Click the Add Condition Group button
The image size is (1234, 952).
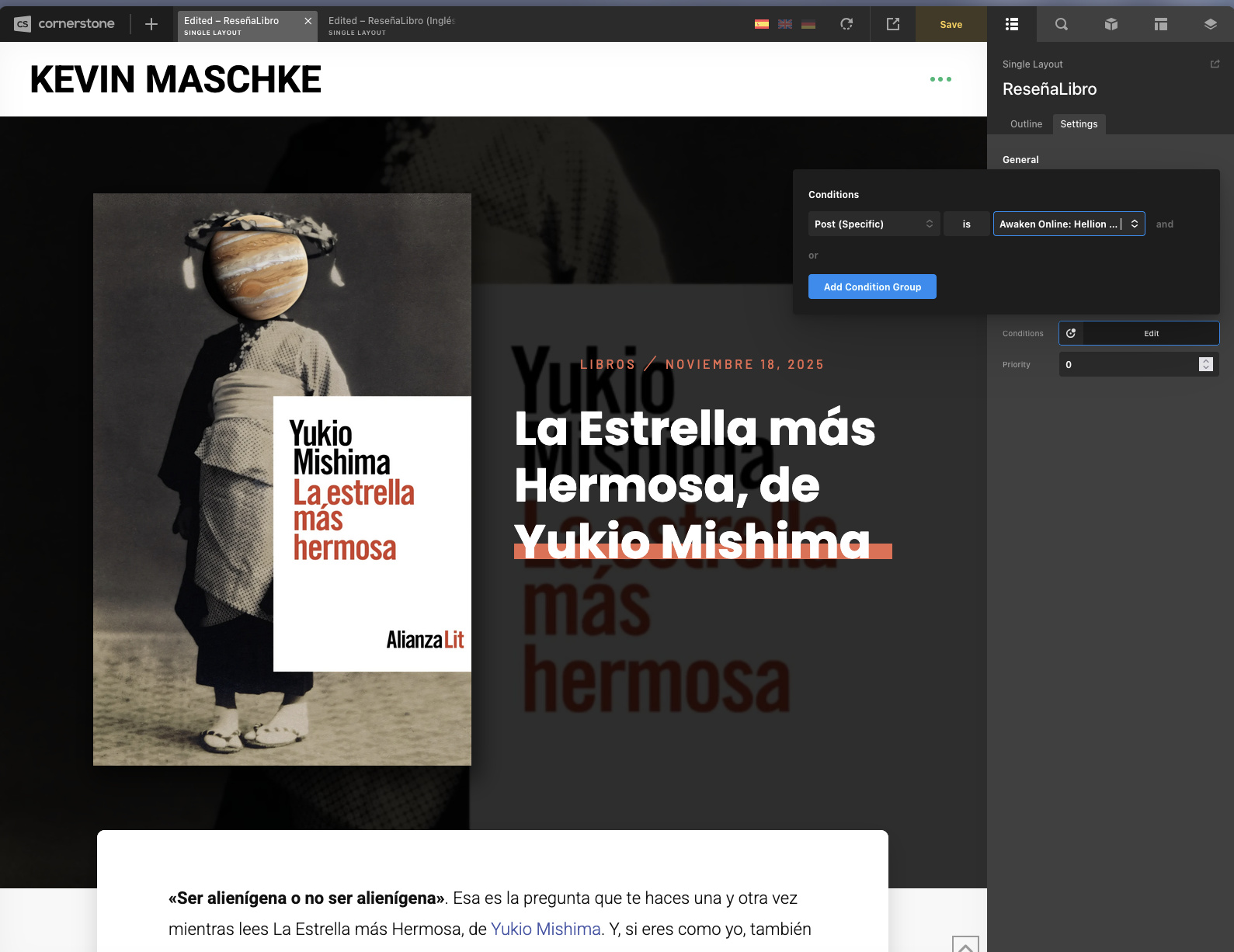click(872, 287)
